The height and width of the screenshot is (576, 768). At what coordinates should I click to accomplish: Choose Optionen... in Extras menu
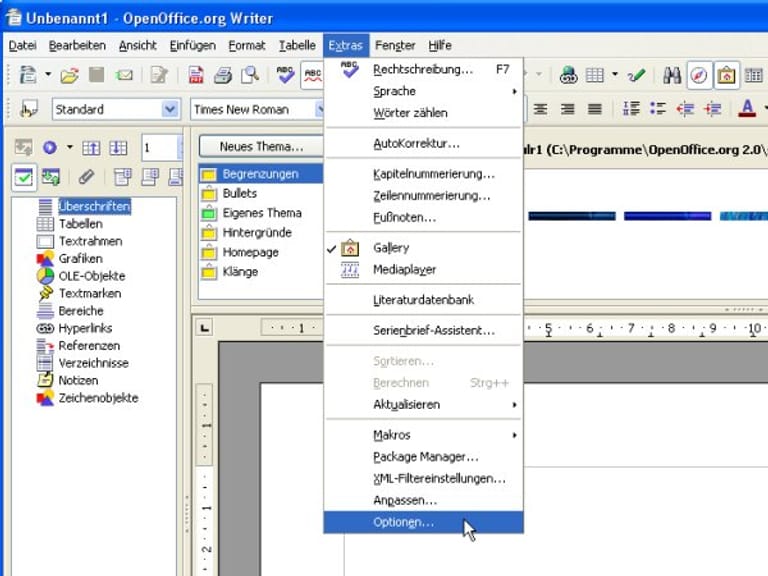[x=424, y=522]
